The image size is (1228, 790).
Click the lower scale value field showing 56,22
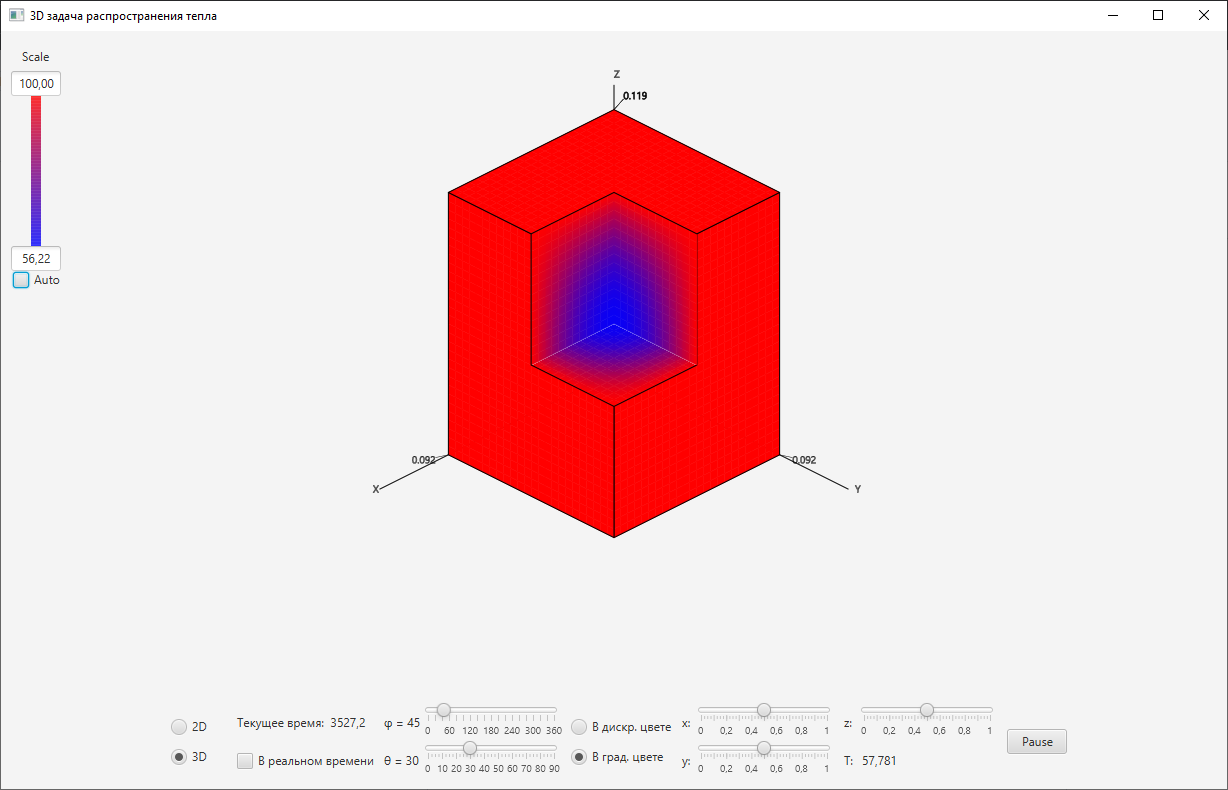click(x=35, y=258)
